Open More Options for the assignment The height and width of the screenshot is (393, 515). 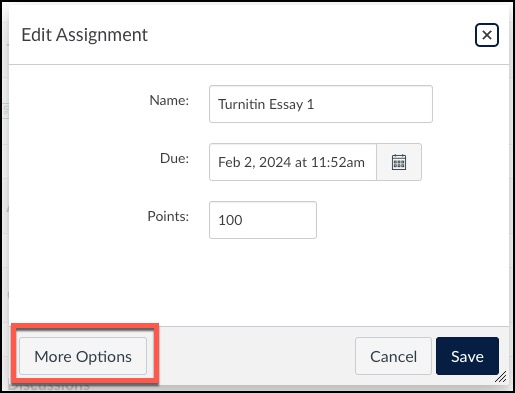click(x=83, y=356)
